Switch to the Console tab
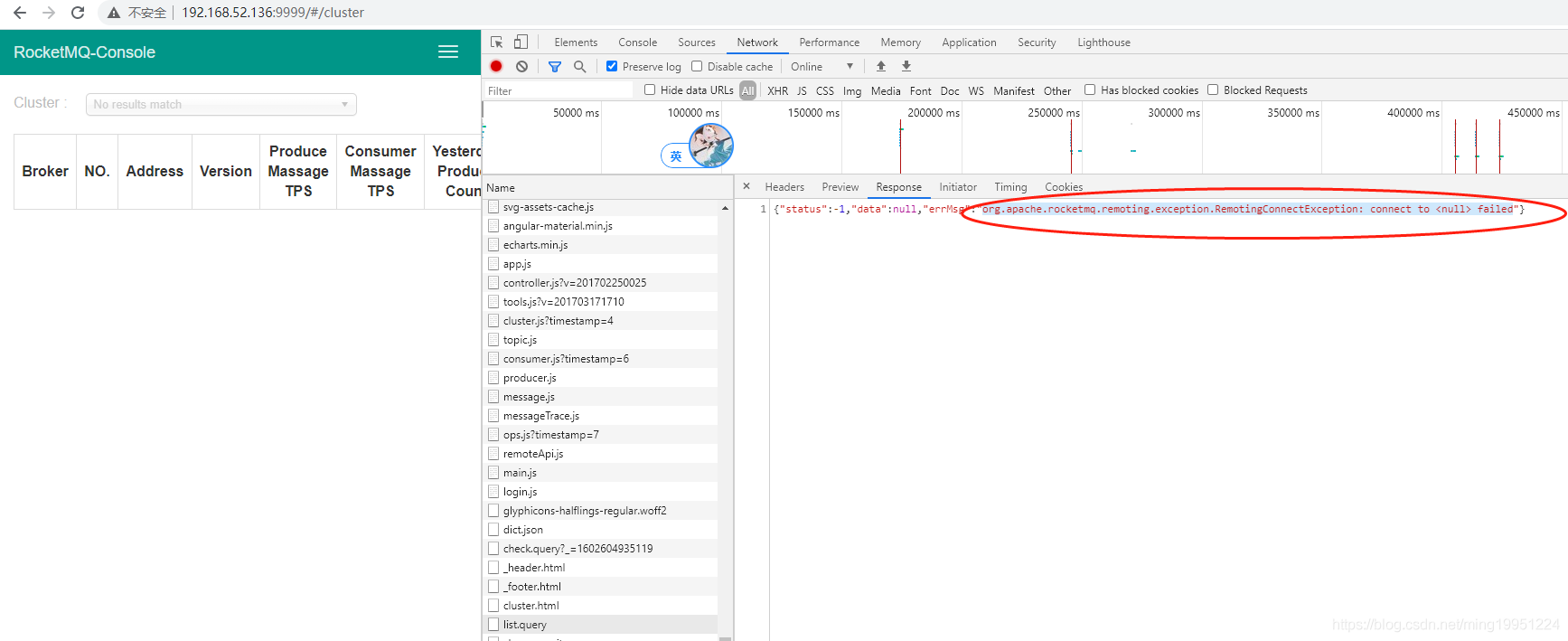1568x641 pixels. point(637,42)
